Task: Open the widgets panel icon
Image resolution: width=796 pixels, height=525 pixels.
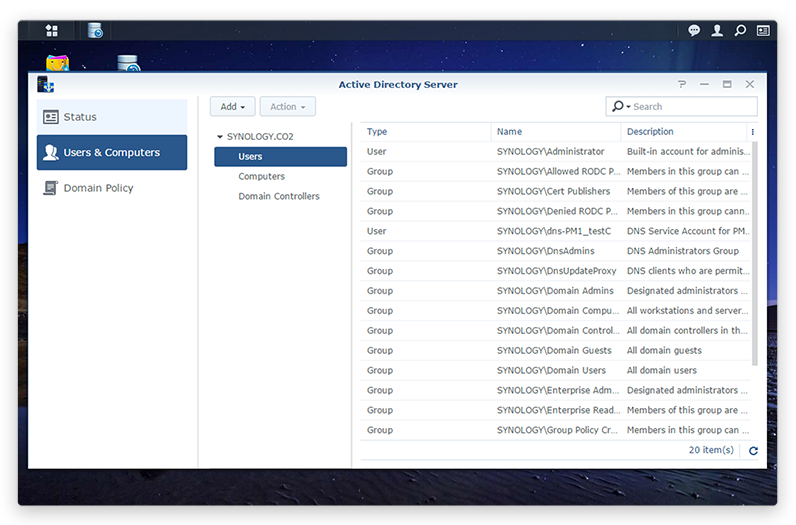Action: (763, 30)
